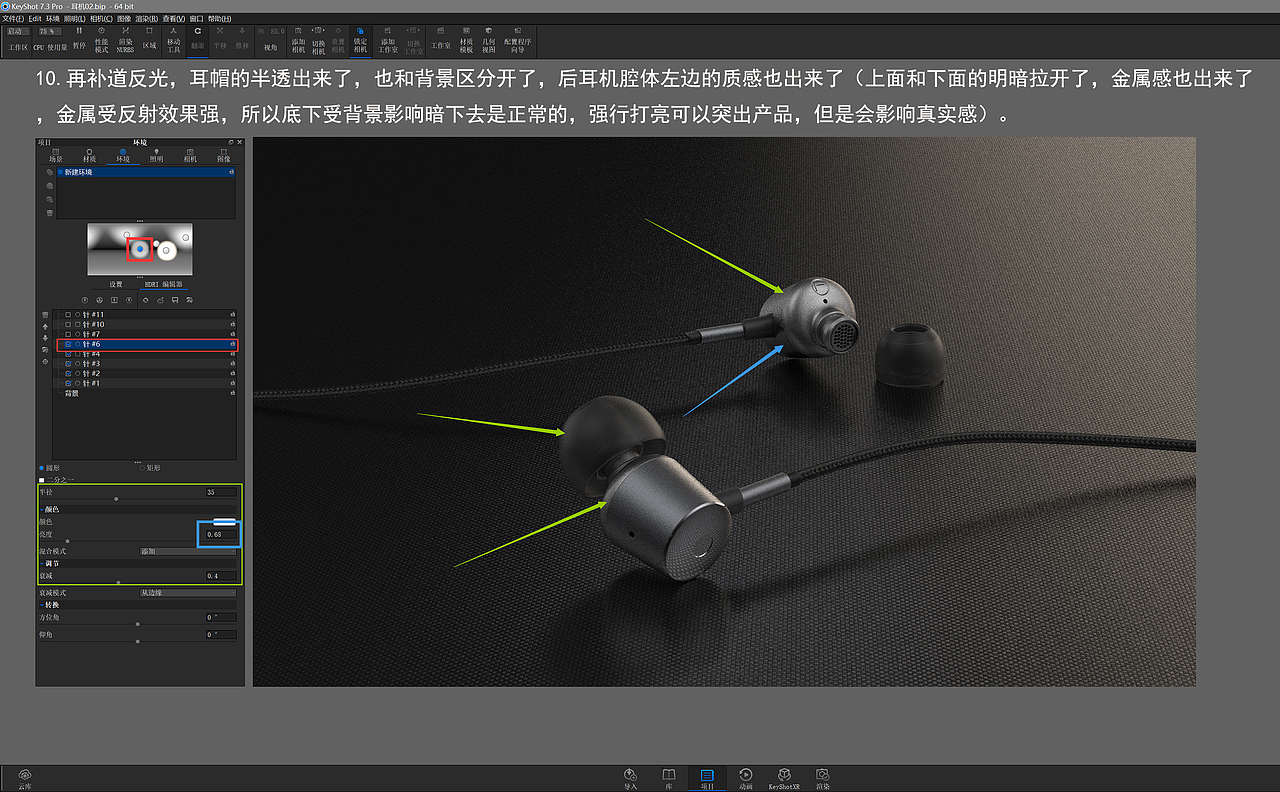This screenshot has width=1280, height=792.
Task: Click the 半径 value field showing 35
Action: point(221,492)
